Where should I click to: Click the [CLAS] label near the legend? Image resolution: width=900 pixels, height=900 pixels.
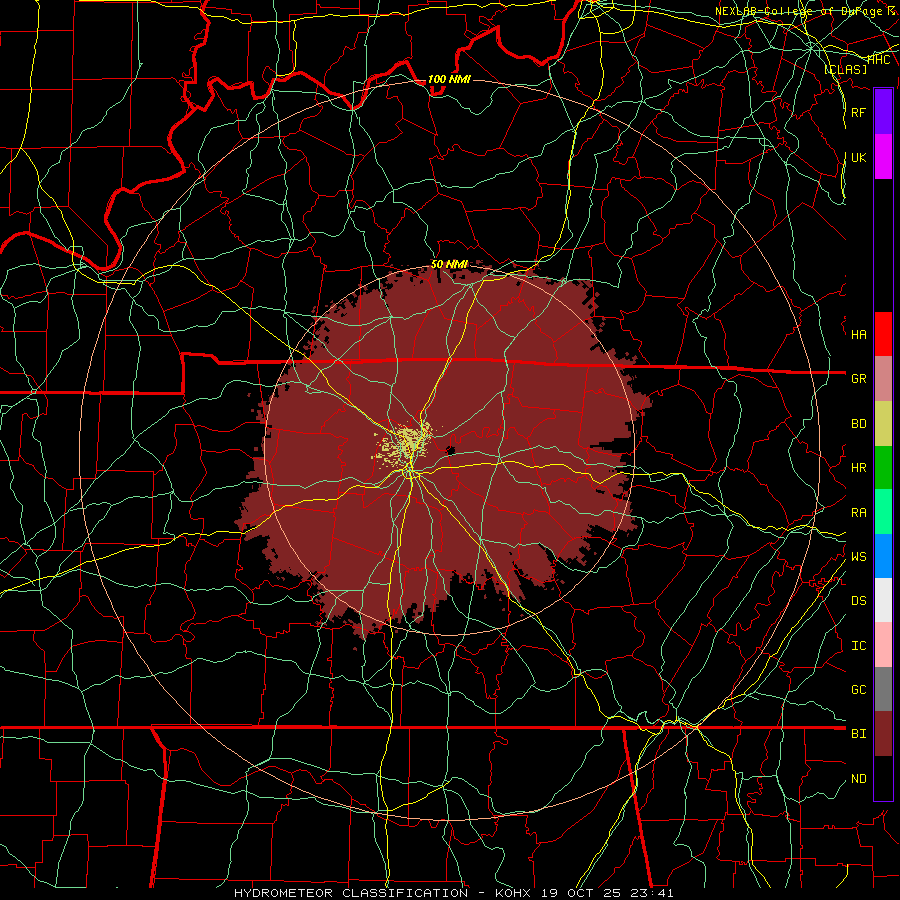click(x=845, y=69)
